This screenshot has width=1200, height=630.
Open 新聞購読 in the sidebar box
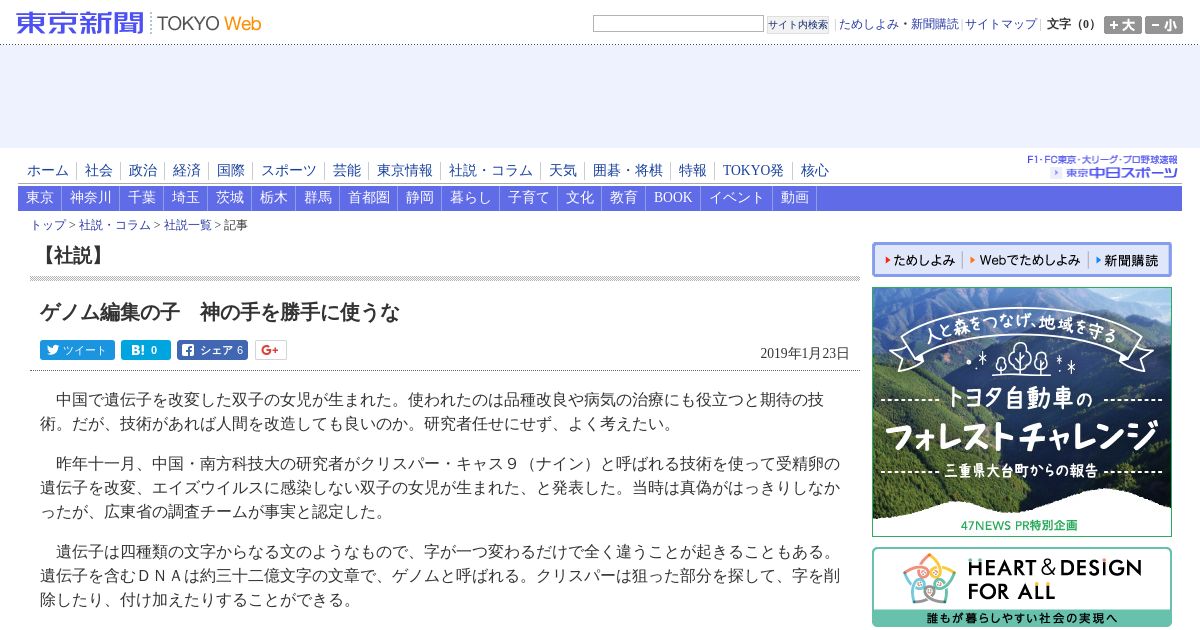[1127, 260]
